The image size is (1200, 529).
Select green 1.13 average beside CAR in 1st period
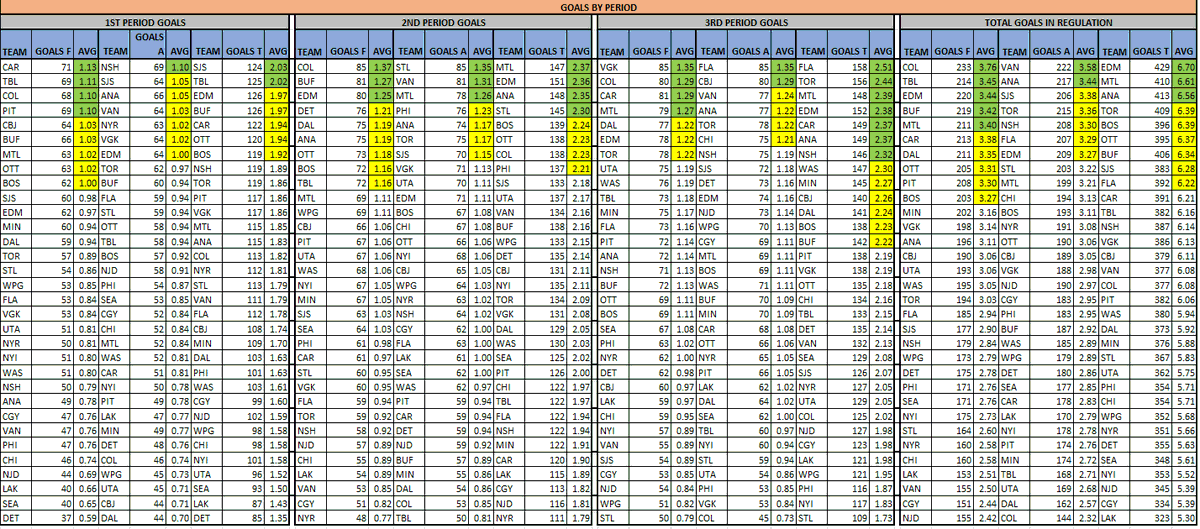[85, 67]
